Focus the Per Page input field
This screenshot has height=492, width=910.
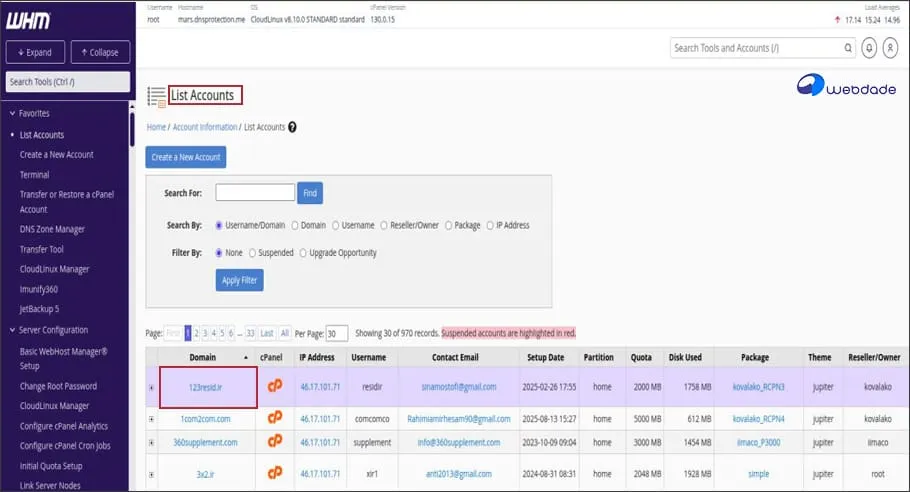click(x=337, y=334)
